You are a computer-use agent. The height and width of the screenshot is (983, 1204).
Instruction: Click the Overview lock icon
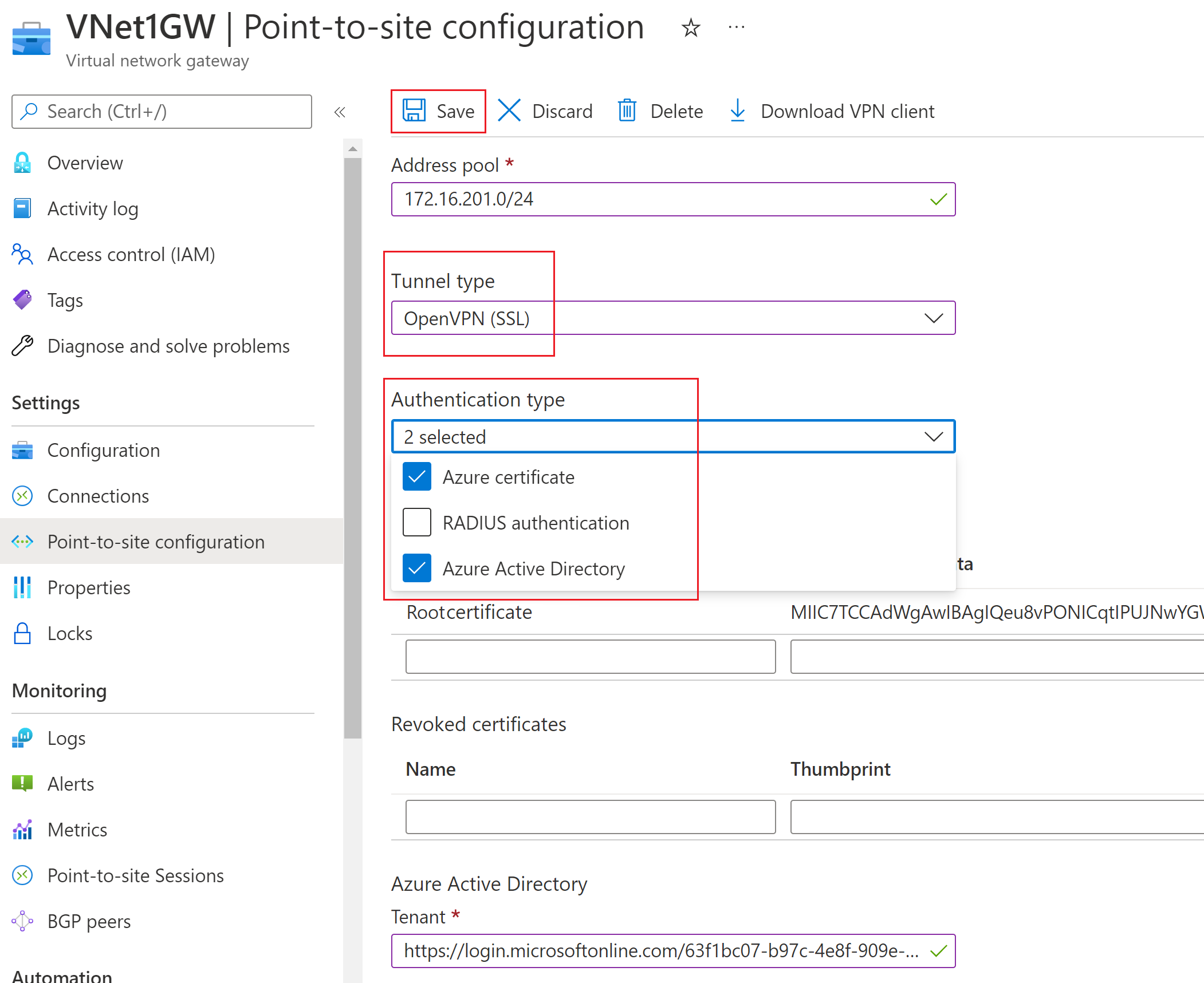[x=22, y=163]
